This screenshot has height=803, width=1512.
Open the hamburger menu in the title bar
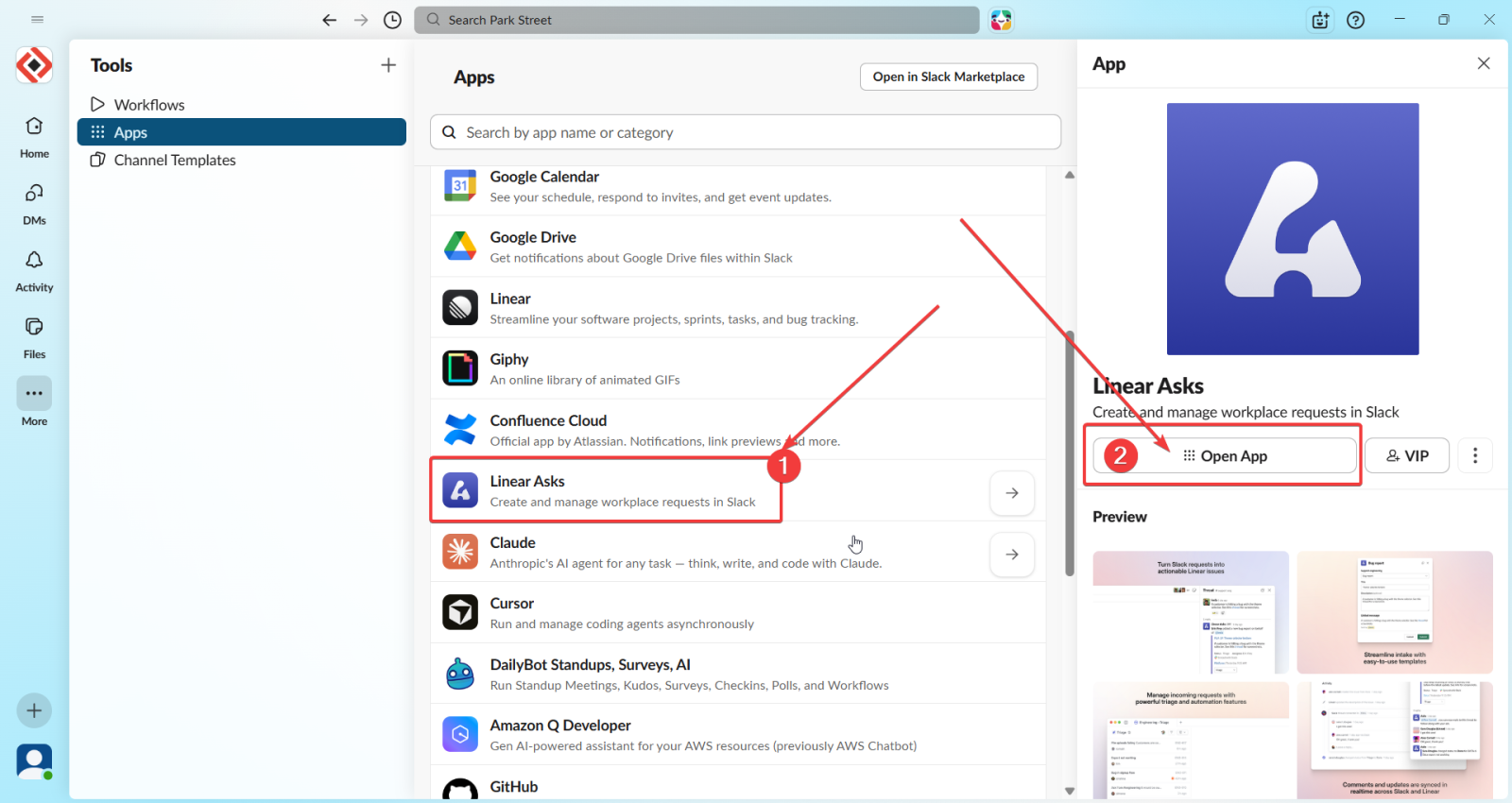(x=38, y=20)
